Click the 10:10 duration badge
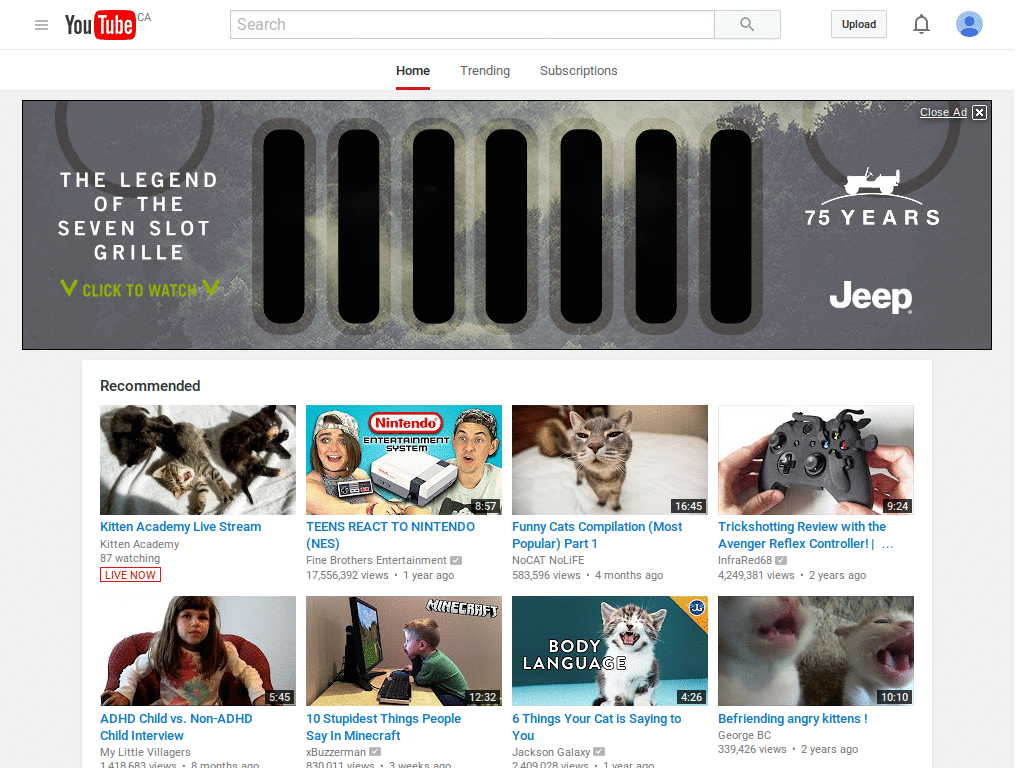Viewport: 1024px width, 768px height. 895,697
